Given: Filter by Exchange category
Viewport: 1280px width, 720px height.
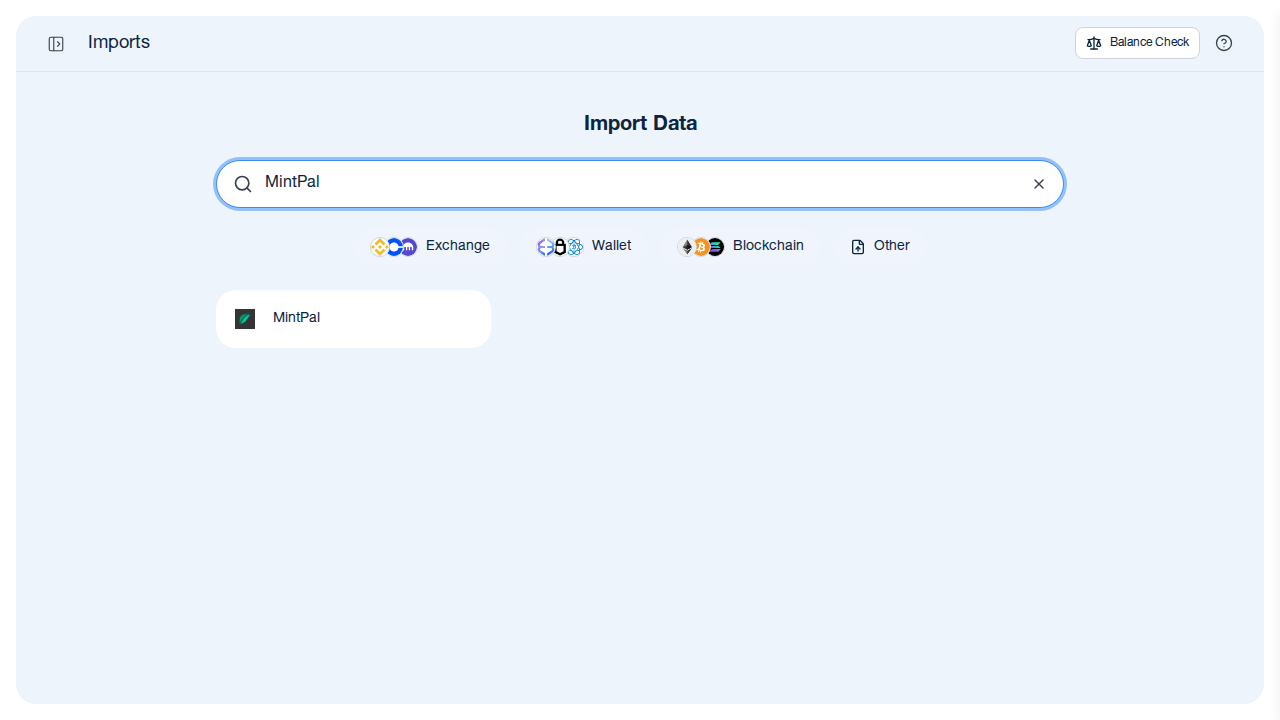Looking at the screenshot, I should pyautogui.click(x=431, y=246).
